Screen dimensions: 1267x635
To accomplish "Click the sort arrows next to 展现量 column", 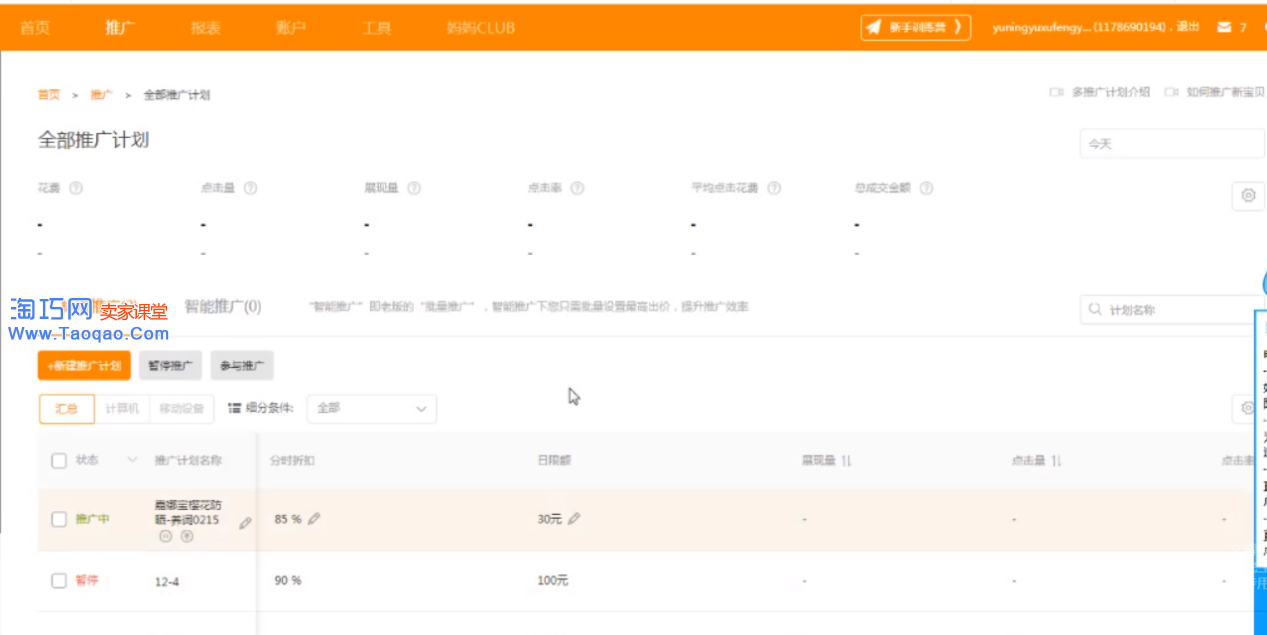I will pyautogui.click(x=846, y=460).
